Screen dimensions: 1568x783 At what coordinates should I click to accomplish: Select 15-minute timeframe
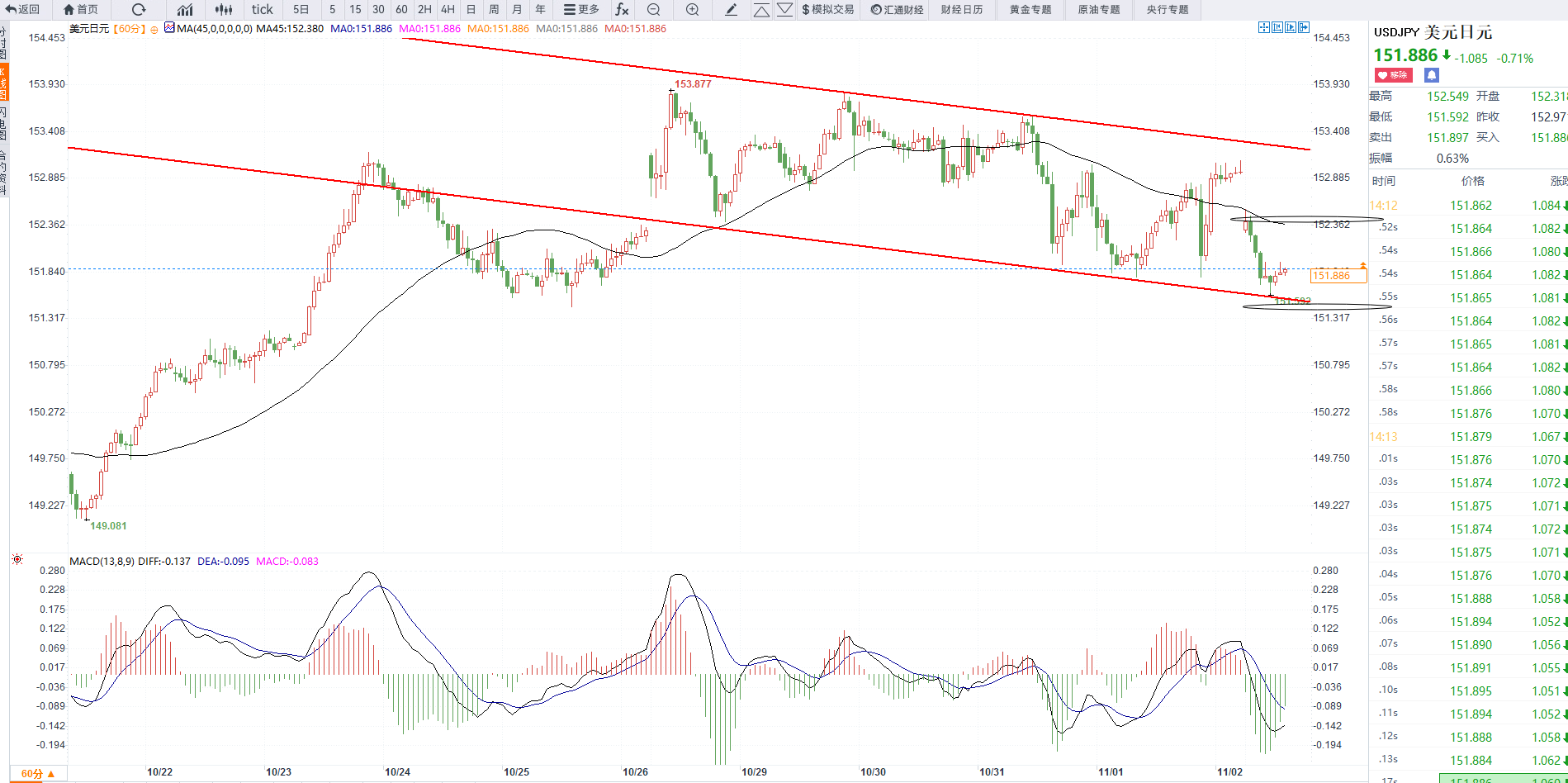point(355,9)
